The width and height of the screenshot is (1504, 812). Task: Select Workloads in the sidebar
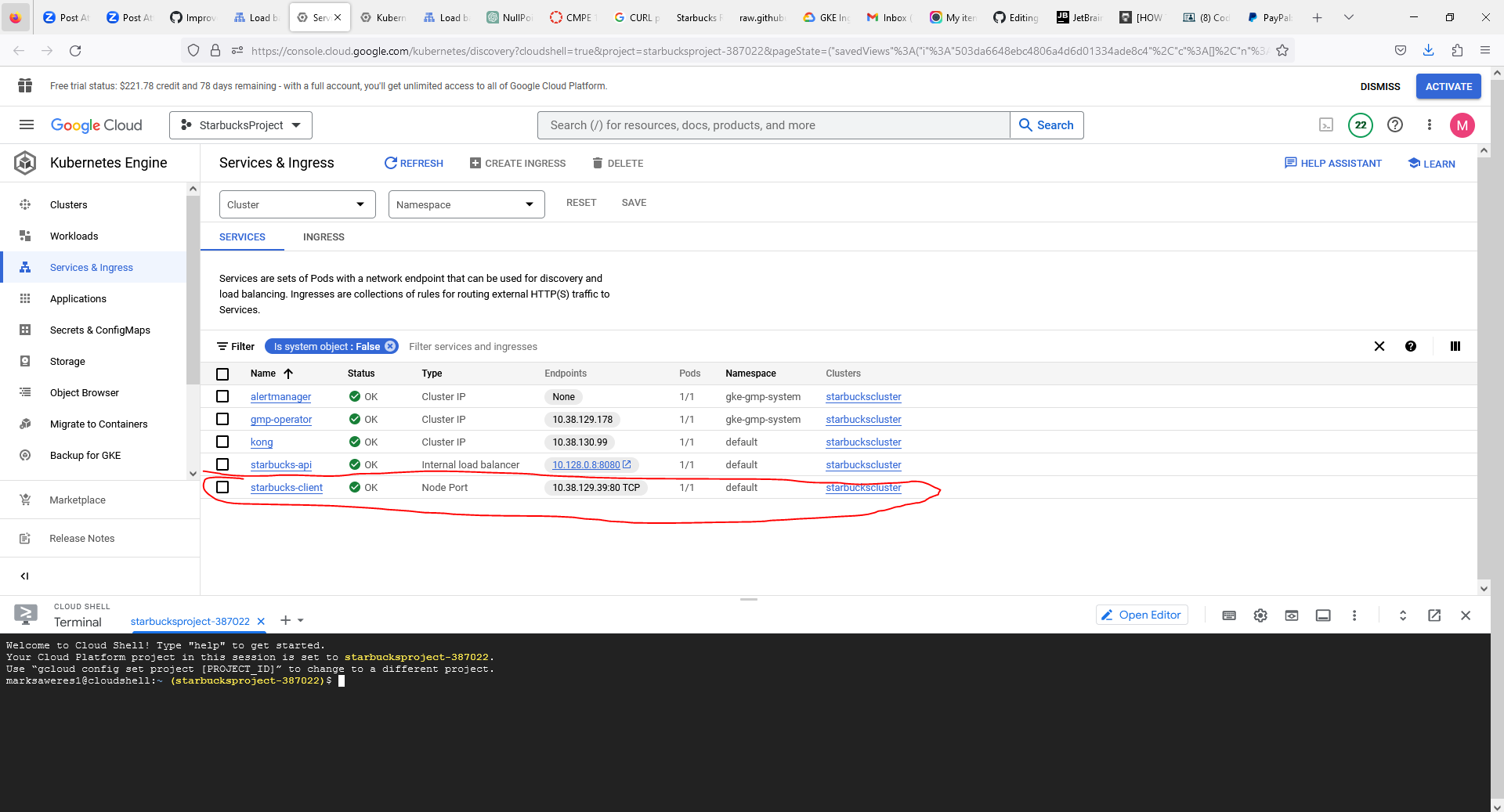(74, 236)
